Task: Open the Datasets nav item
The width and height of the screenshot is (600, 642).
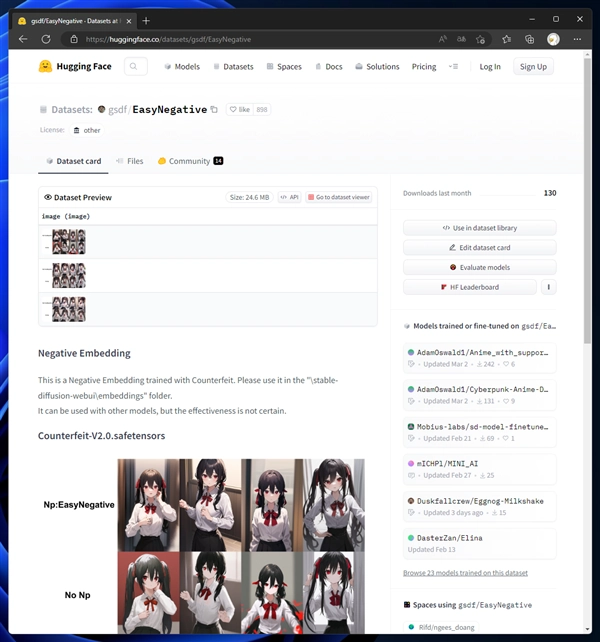Action: (x=233, y=66)
